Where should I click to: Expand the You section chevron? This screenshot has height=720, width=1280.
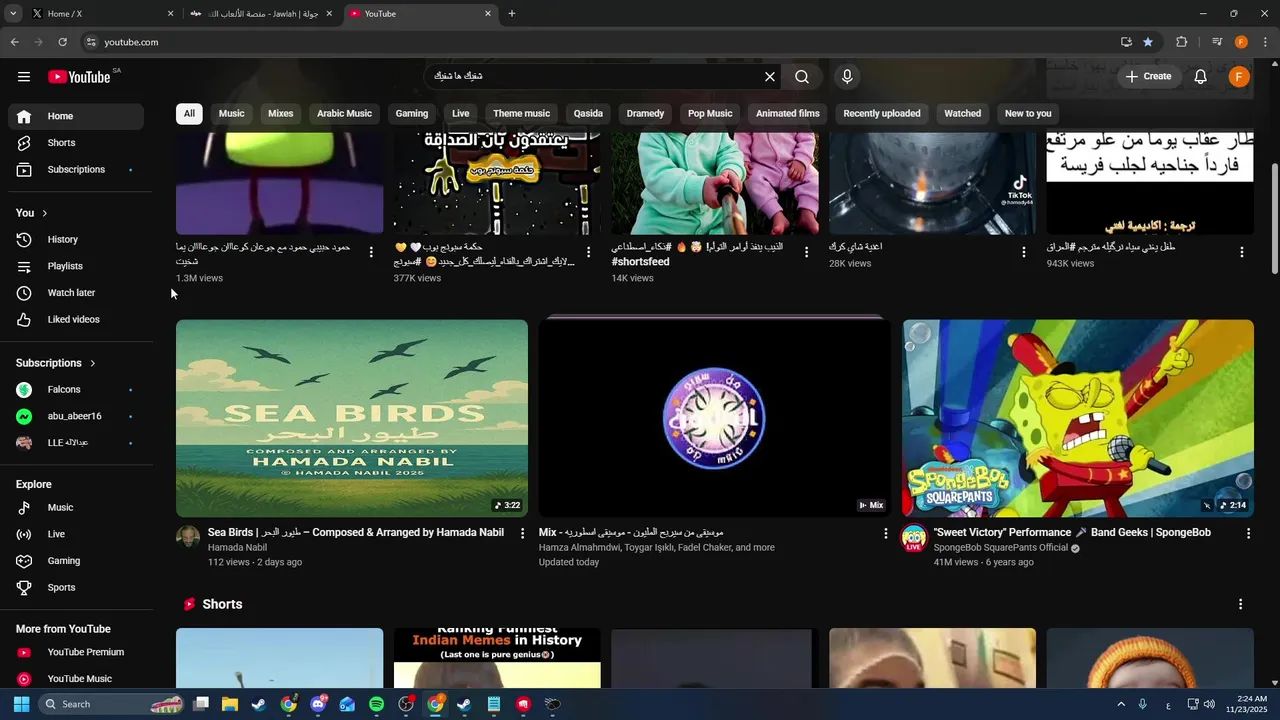tap(44, 213)
